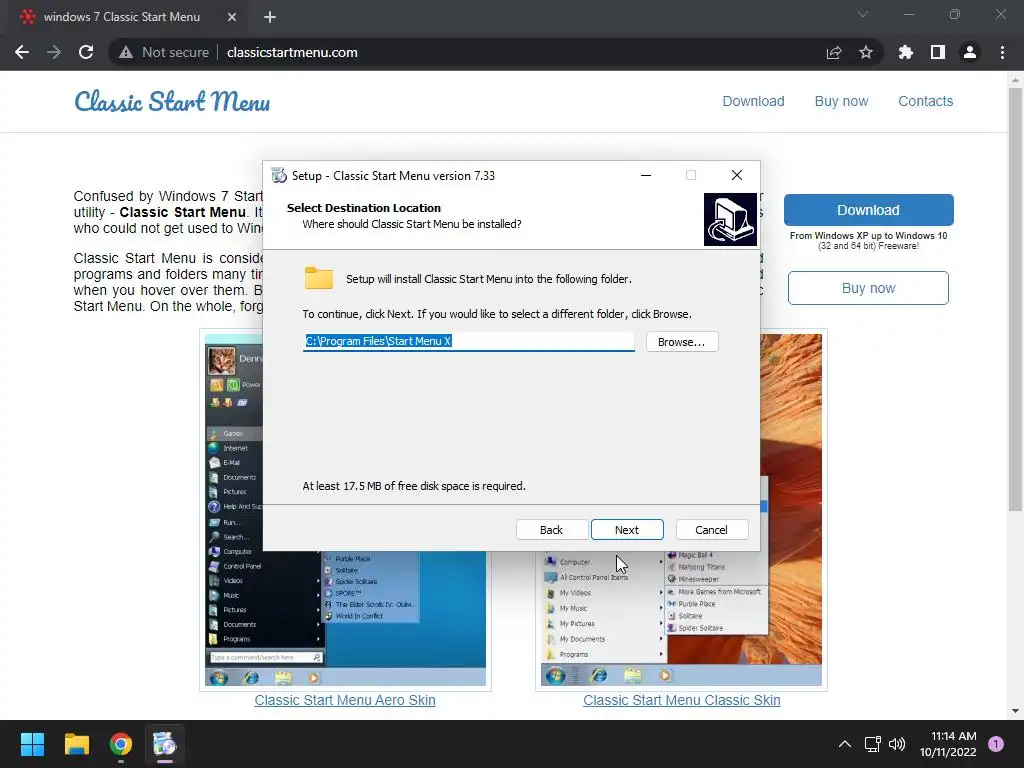Show hidden system tray icons
1024x768 pixels.
(x=844, y=744)
